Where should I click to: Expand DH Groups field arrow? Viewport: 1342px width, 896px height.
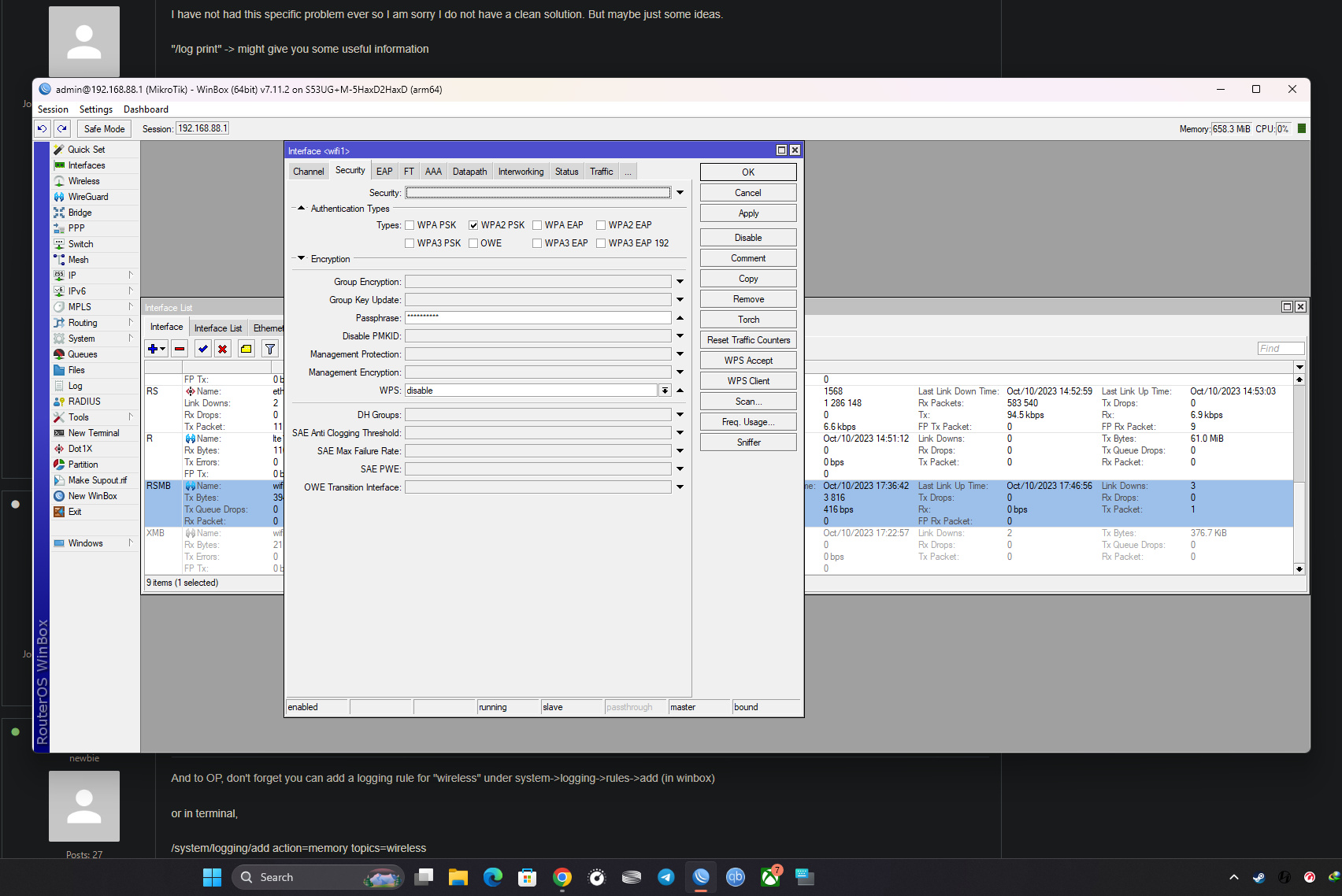[680, 415]
